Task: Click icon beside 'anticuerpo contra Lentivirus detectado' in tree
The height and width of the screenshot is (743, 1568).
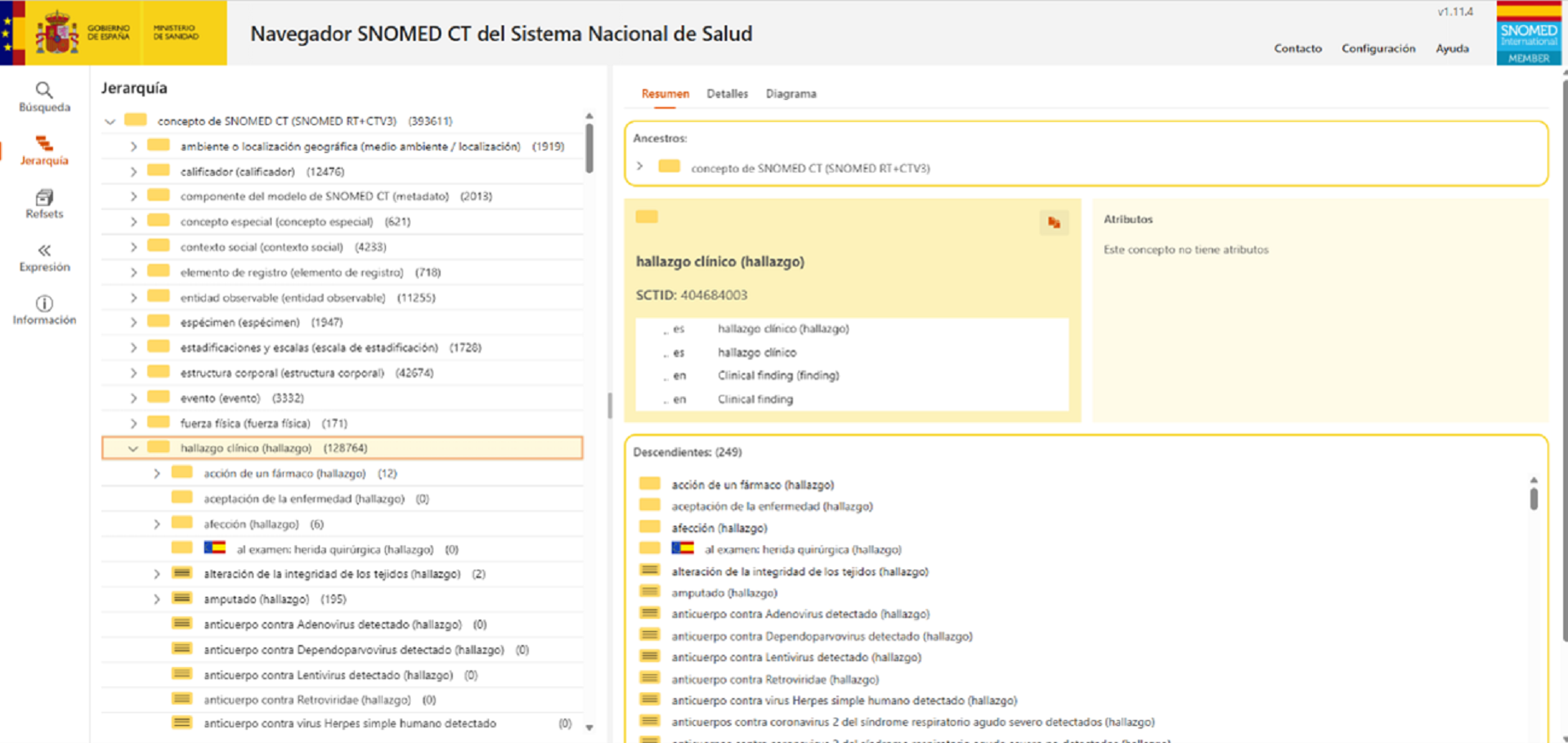Action: point(181,674)
